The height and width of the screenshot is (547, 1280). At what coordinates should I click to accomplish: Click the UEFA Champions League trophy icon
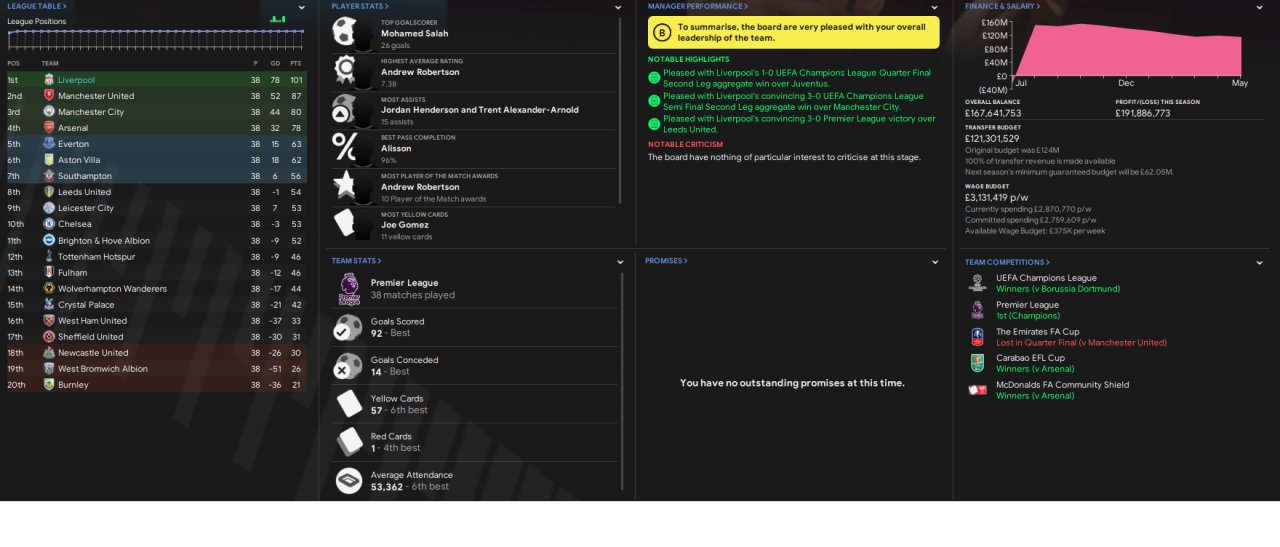point(977,283)
